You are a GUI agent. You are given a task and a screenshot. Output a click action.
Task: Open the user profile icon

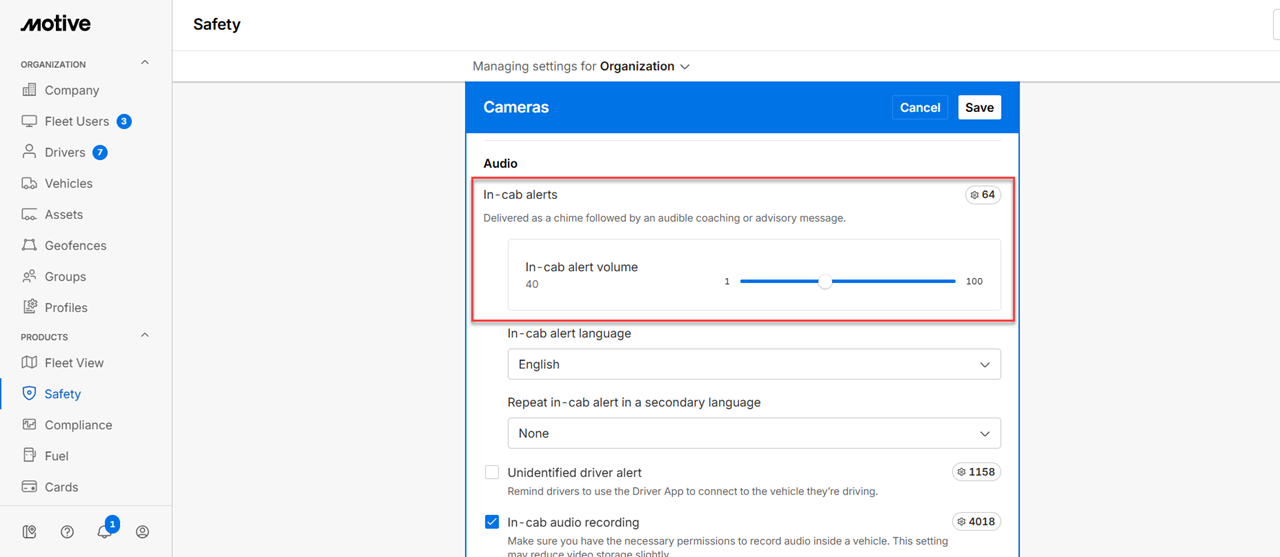point(142,532)
